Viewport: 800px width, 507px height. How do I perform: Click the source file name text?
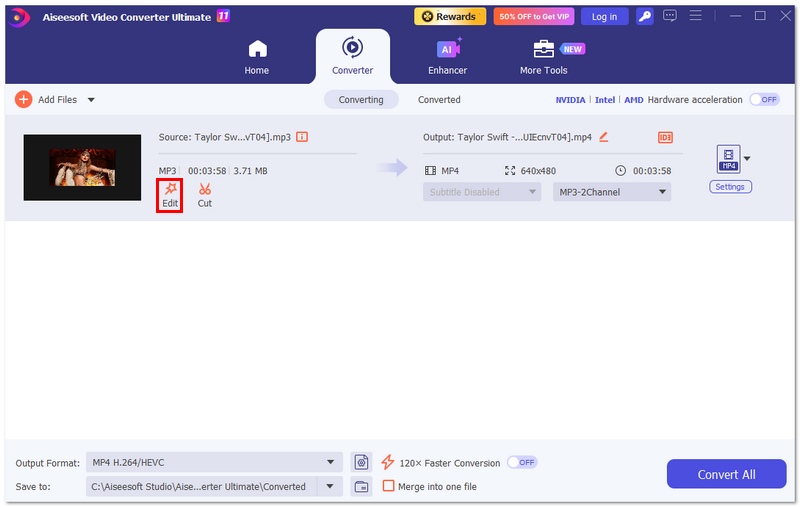coord(224,137)
